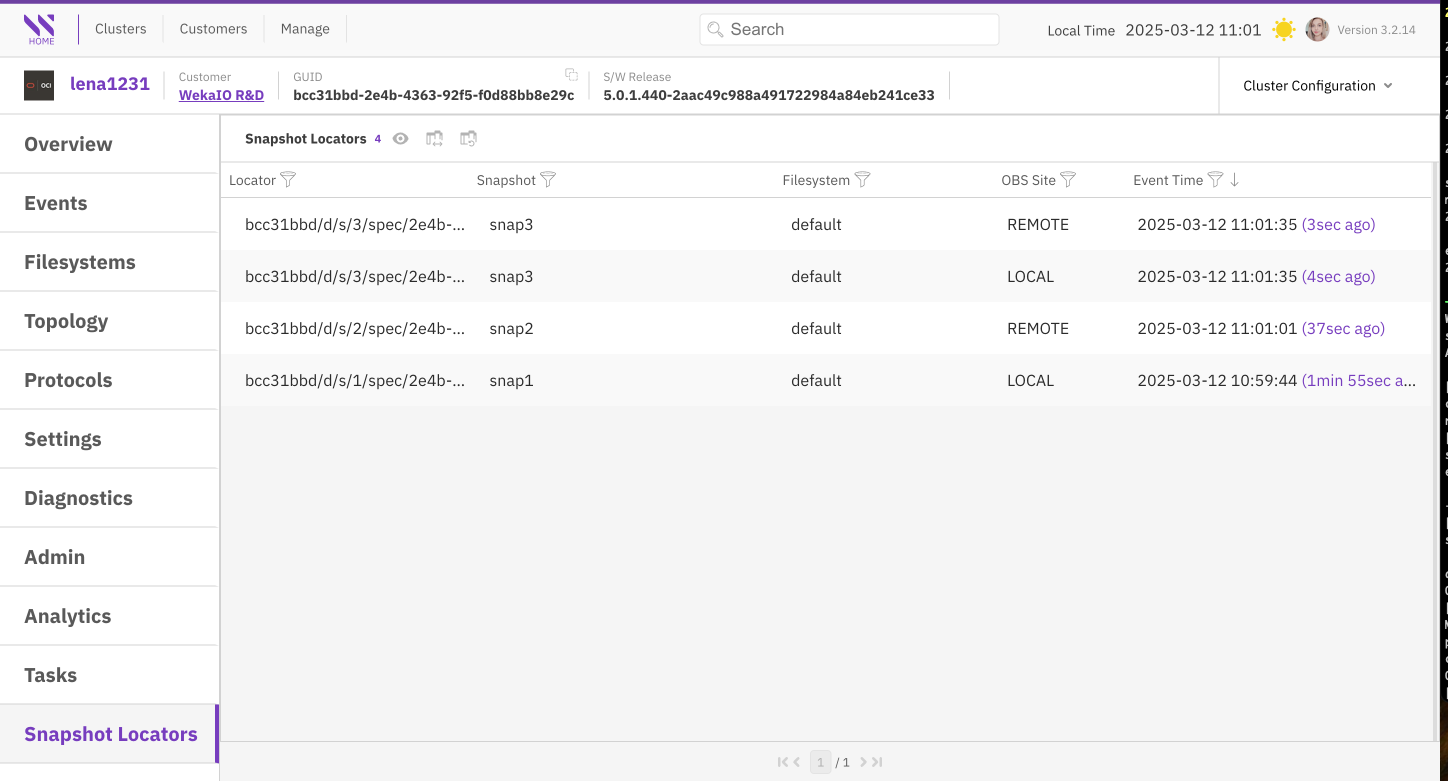Copy the cluster GUID with copy icon
Image resolution: width=1448 pixels, height=781 pixels.
(571, 75)
